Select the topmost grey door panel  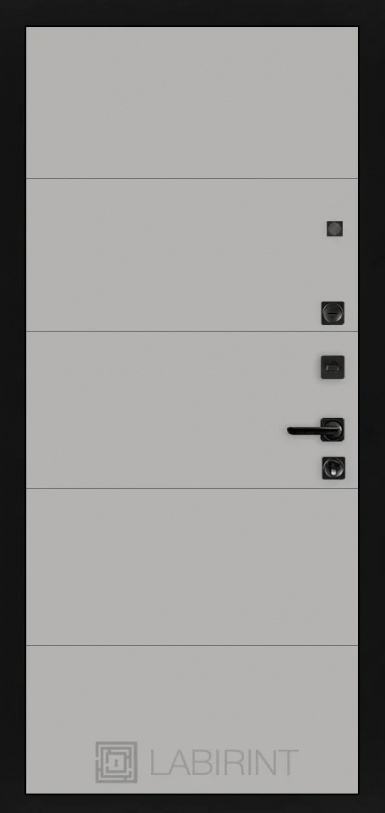point(192,103)
